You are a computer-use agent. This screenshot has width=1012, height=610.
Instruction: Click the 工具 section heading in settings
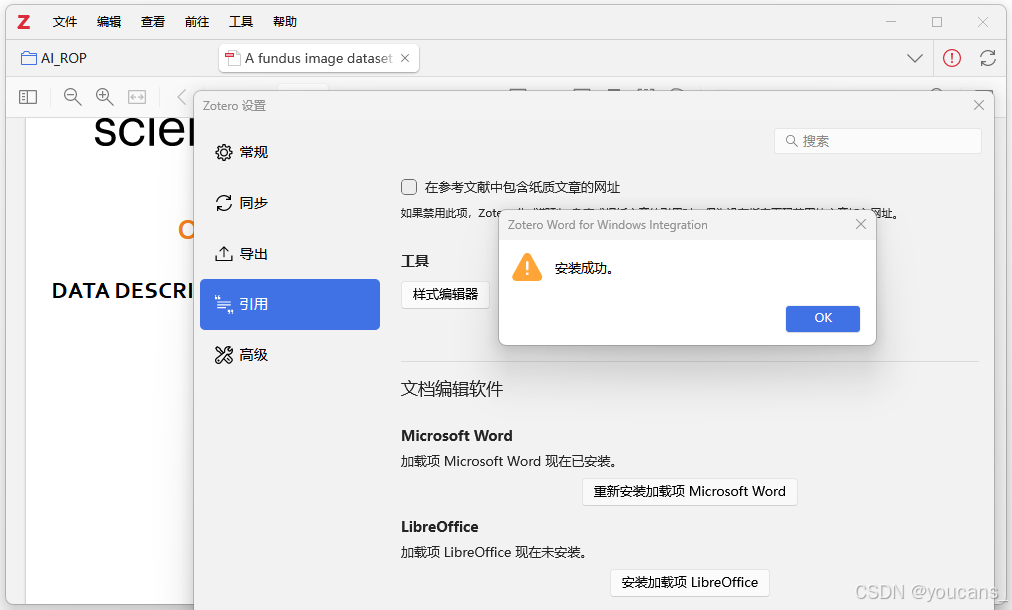414,261
